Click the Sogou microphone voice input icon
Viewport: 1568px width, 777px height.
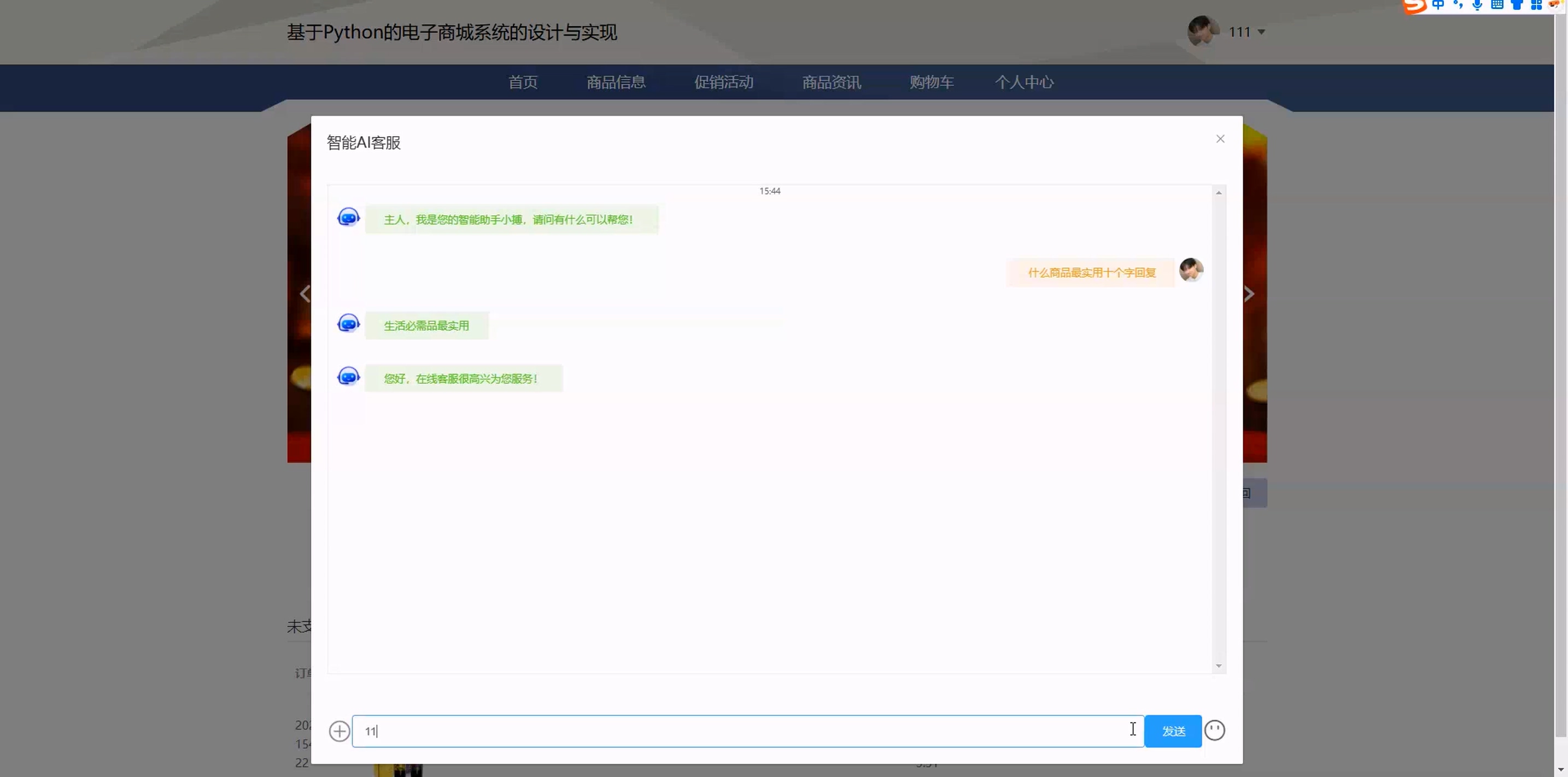(1477, 5)
